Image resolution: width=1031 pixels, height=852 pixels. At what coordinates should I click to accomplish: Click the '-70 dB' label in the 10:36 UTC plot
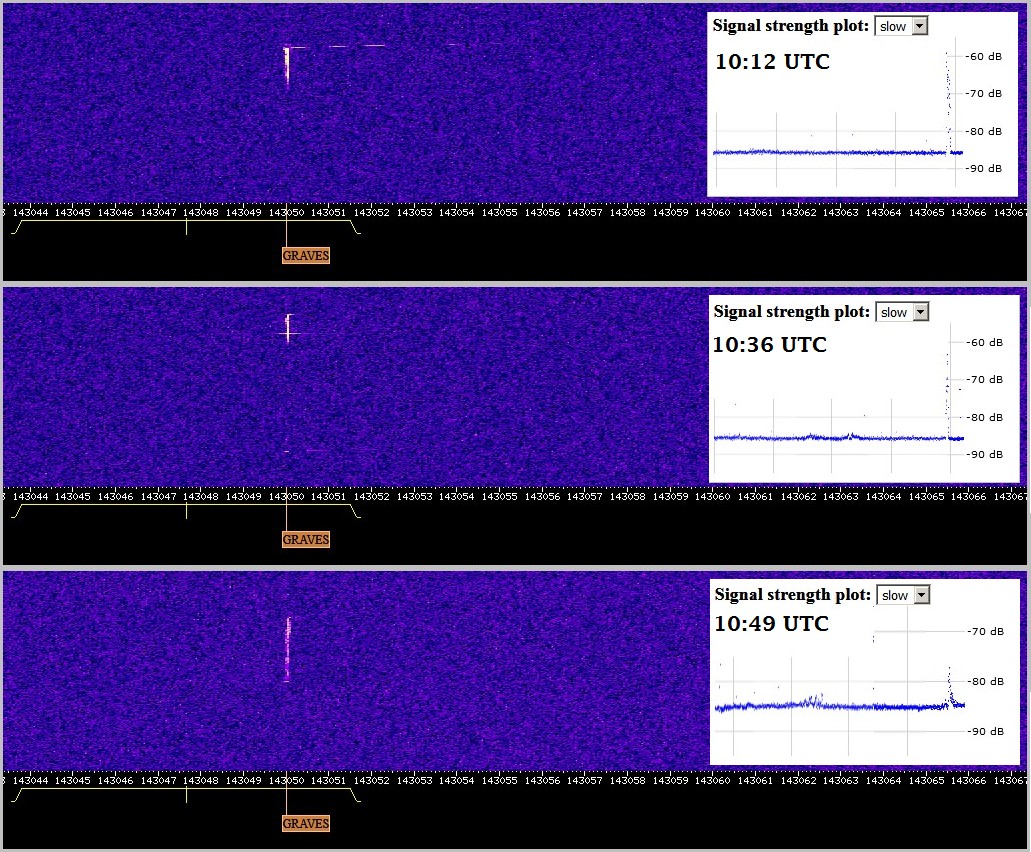[984, 379]
